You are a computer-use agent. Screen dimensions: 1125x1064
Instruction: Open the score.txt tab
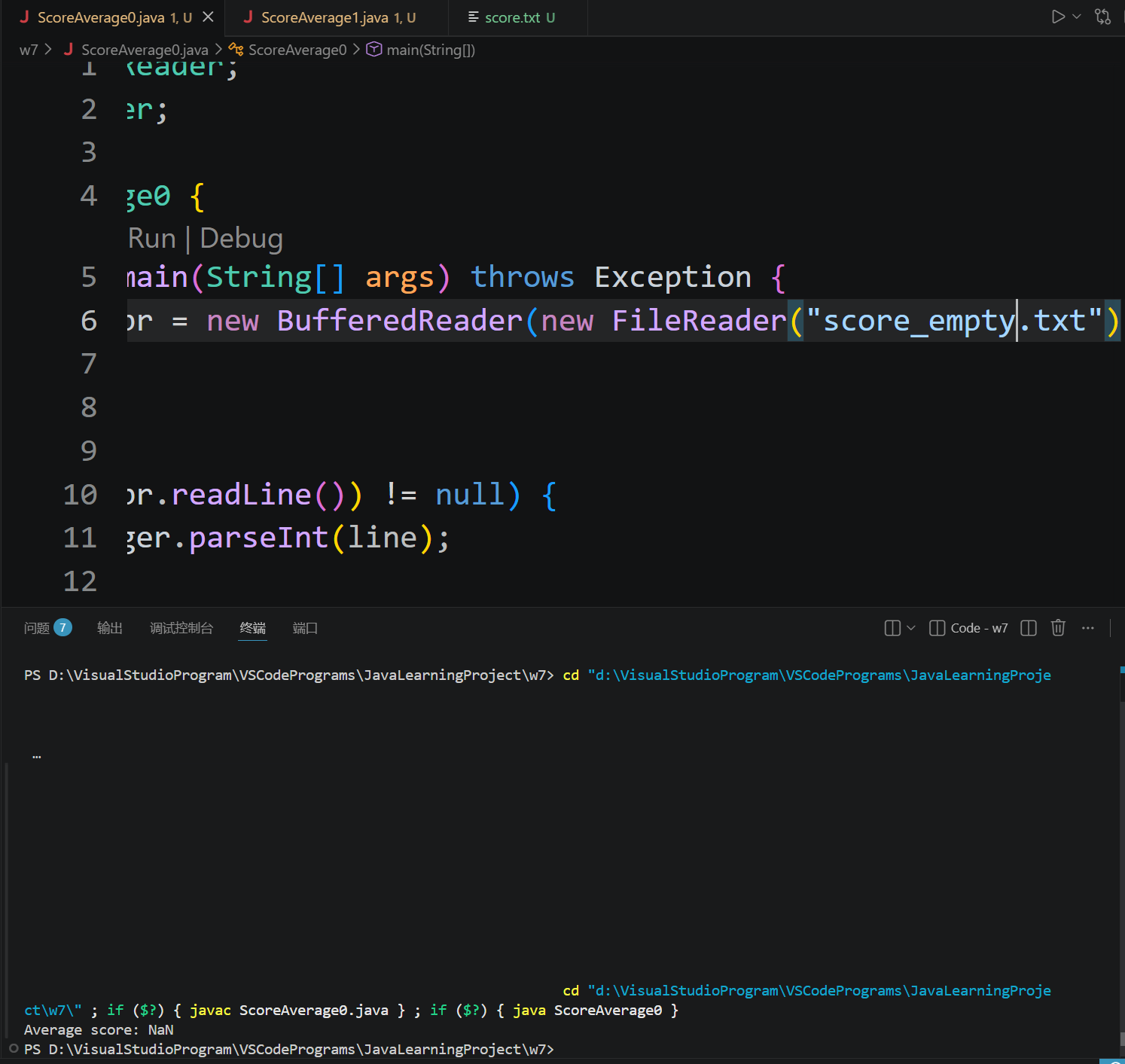click(512, 17)
